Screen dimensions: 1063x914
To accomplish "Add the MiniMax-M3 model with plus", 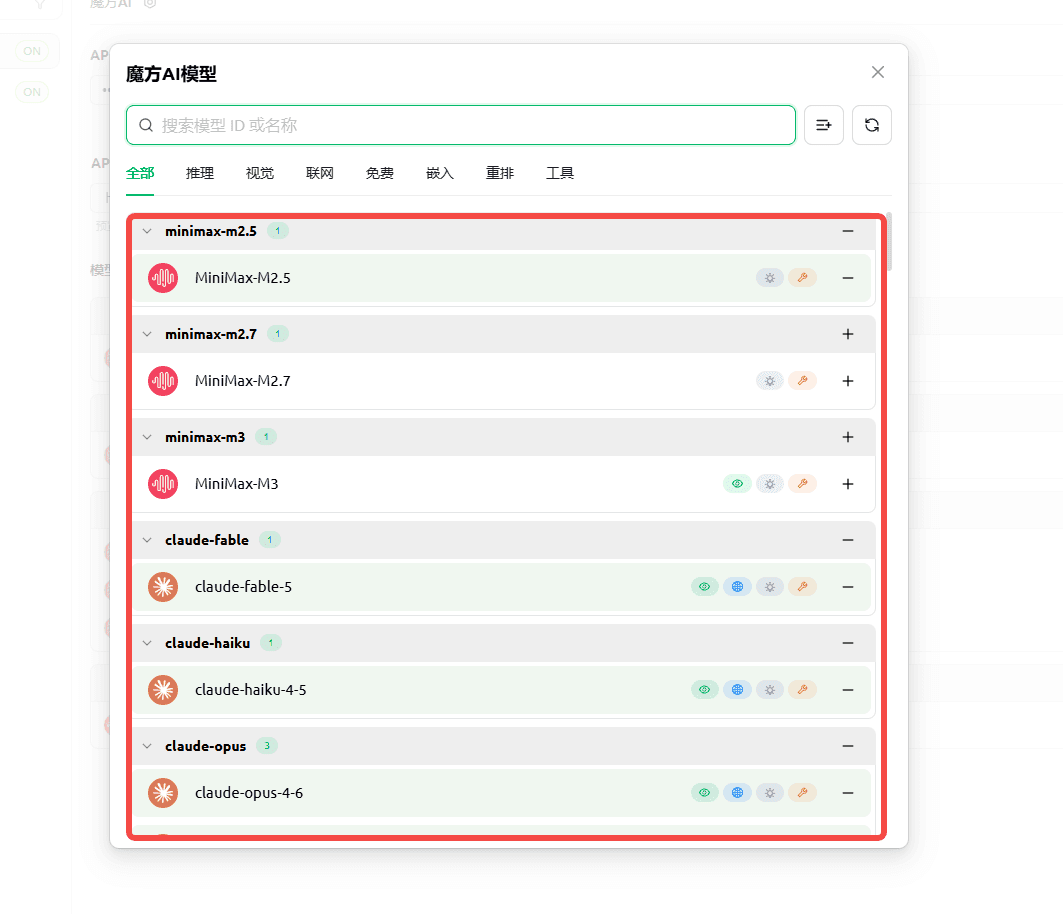I will tap(848, 484).
